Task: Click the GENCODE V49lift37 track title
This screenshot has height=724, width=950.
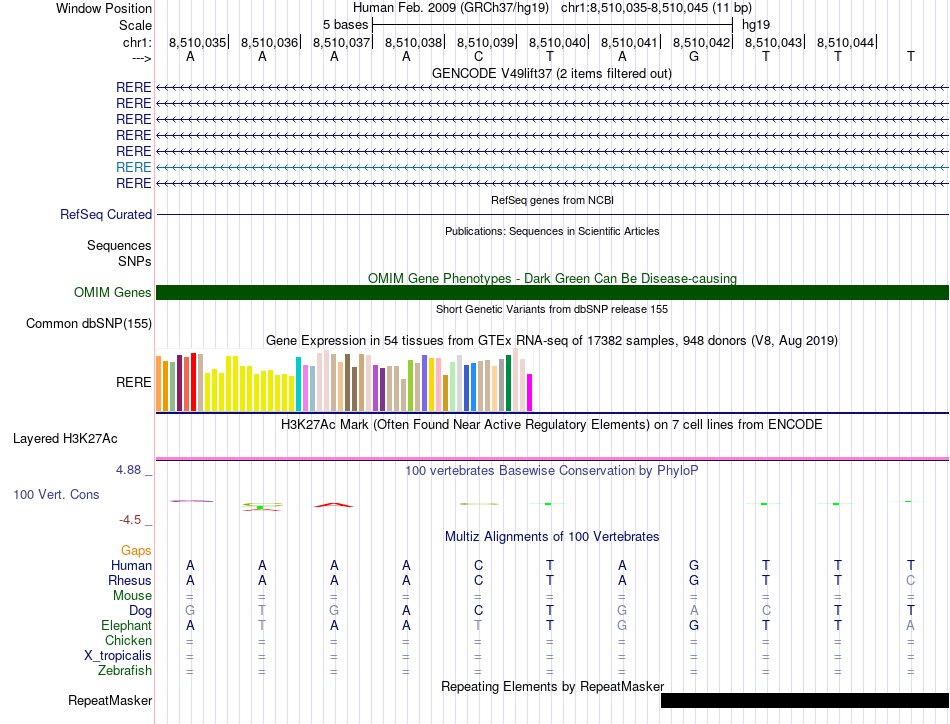Action: click(x=551, y=74)
